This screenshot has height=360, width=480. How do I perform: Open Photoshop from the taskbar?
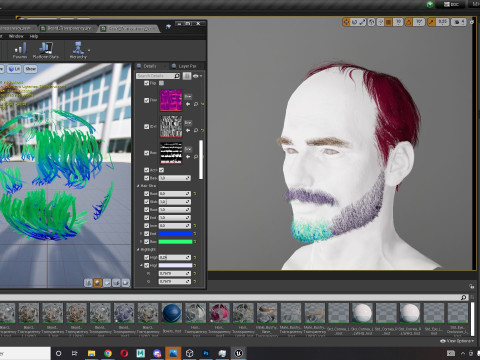pyautogui.click(x=206, y=353)
